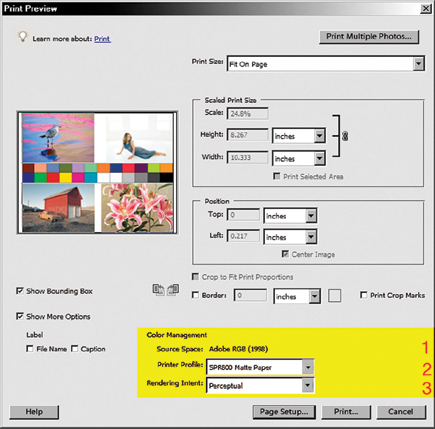The image size is (435, 429).
Task: Uncheck Show More Options
Action: (x=20, y=316)
